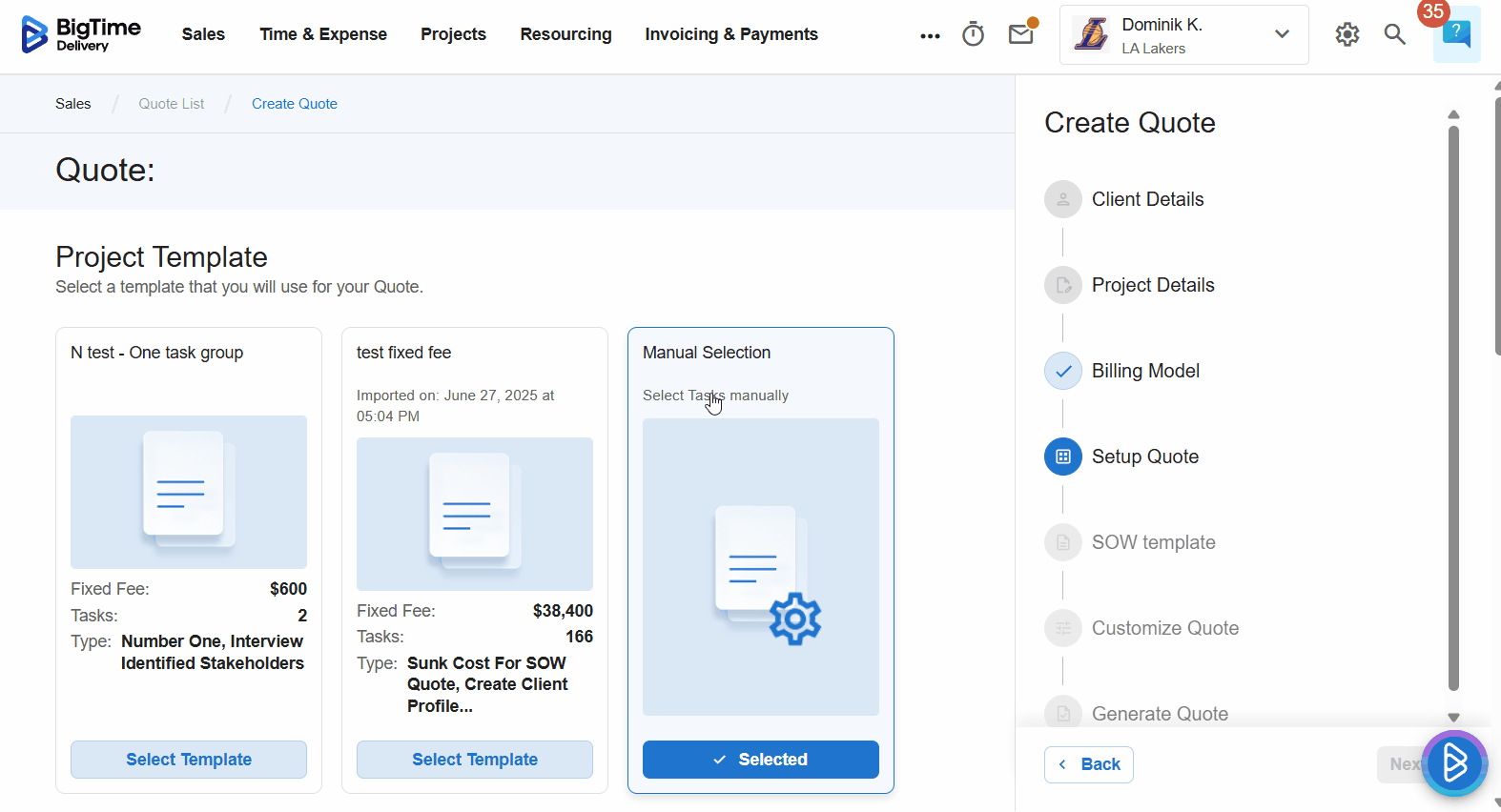
Task: Click the Billing Model checkmark step icon
Action: [1063, 371]
